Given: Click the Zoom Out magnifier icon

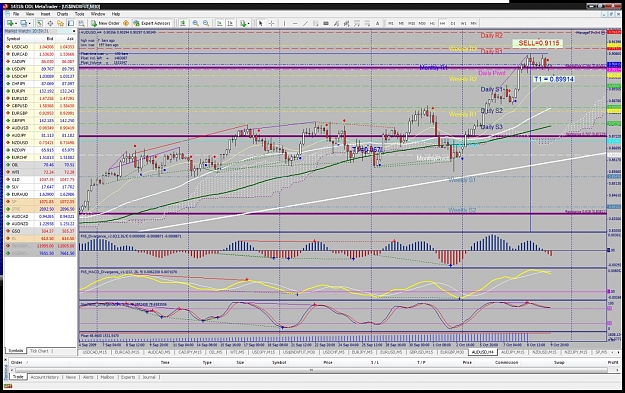Looking at the screenshot, I should (x=206, y=23).
